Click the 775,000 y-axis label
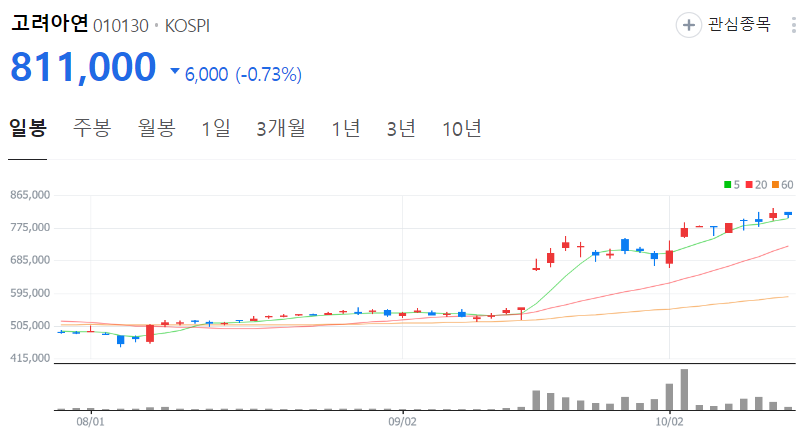809x429 pixels. (30, 228)
